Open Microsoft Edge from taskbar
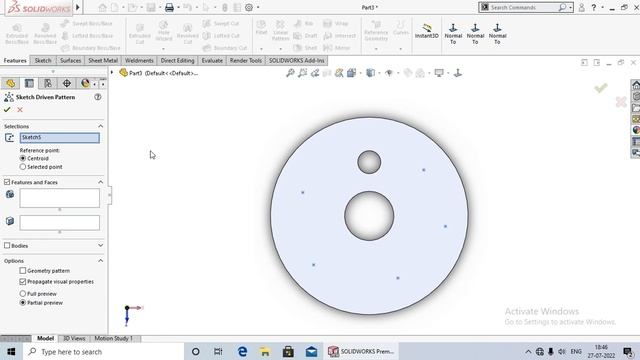The height and width of the screenshot is (360, 640). [x=242, y=351]
